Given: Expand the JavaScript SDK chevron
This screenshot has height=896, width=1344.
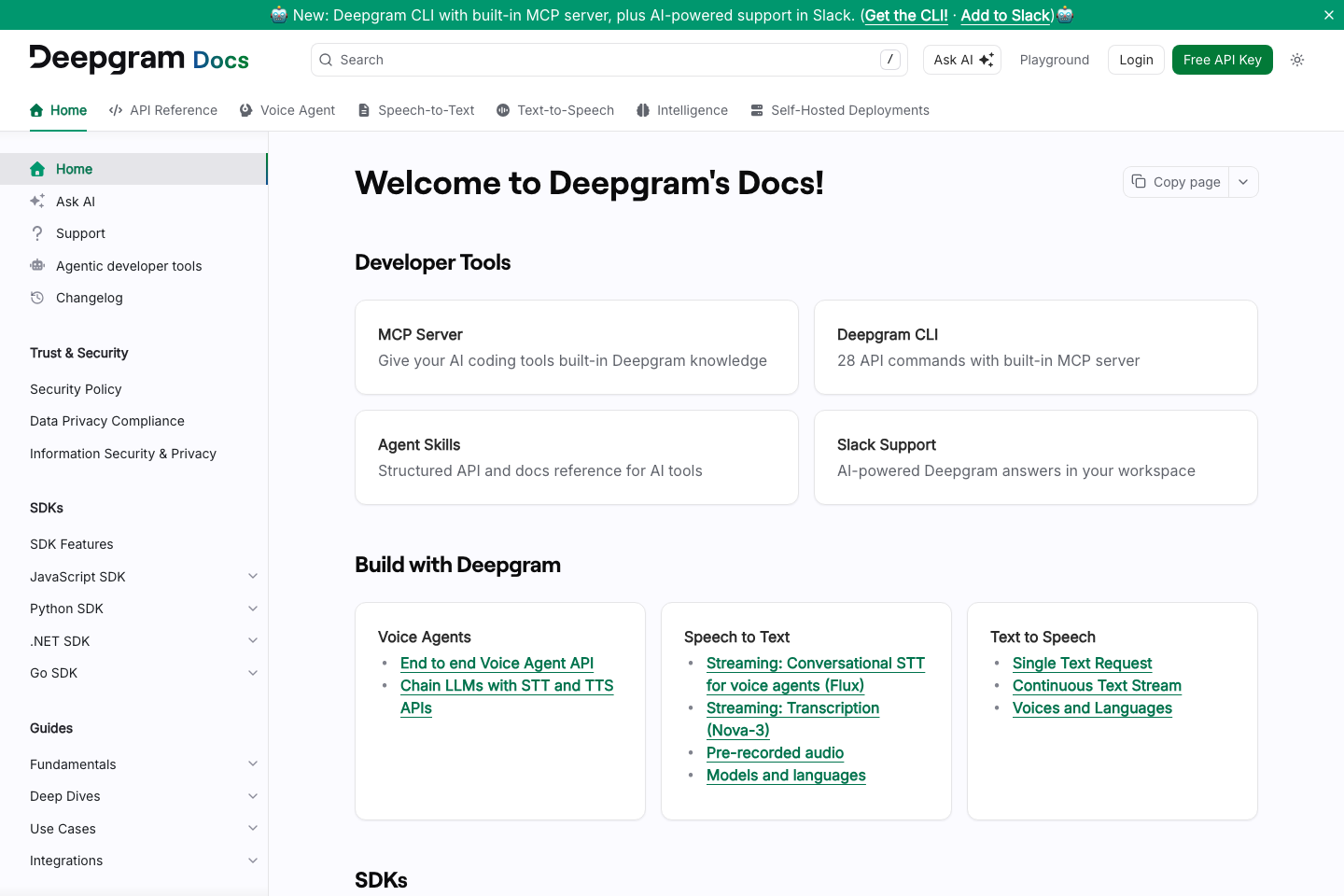Looking at the screenshot, I should (x=253, y=576).
